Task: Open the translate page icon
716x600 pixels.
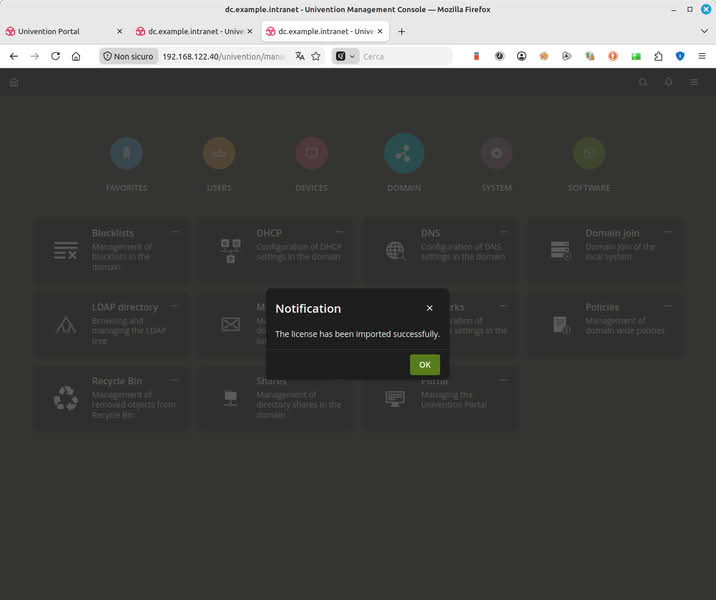Action: point(300,56)
